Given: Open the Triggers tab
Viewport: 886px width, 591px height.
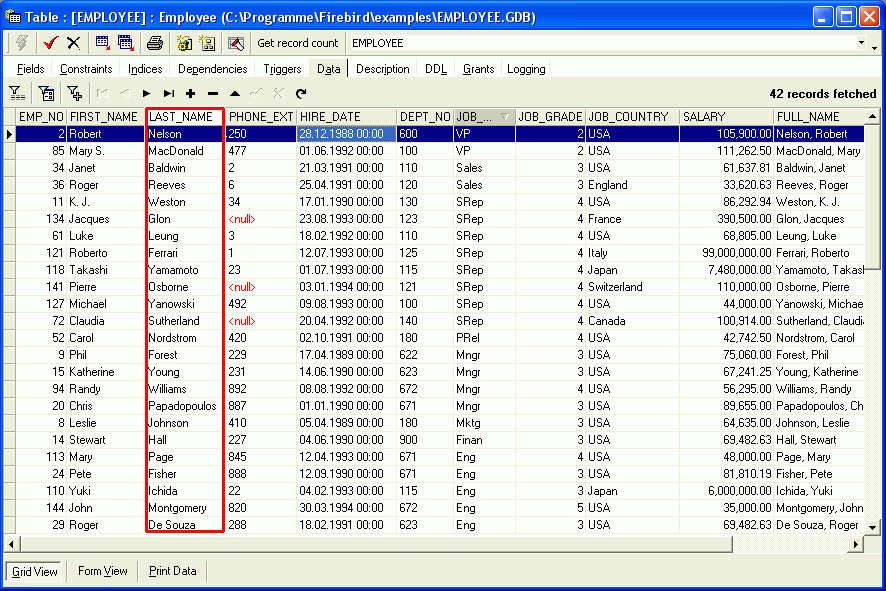Looking at the screenshot, I should [282, 69].
